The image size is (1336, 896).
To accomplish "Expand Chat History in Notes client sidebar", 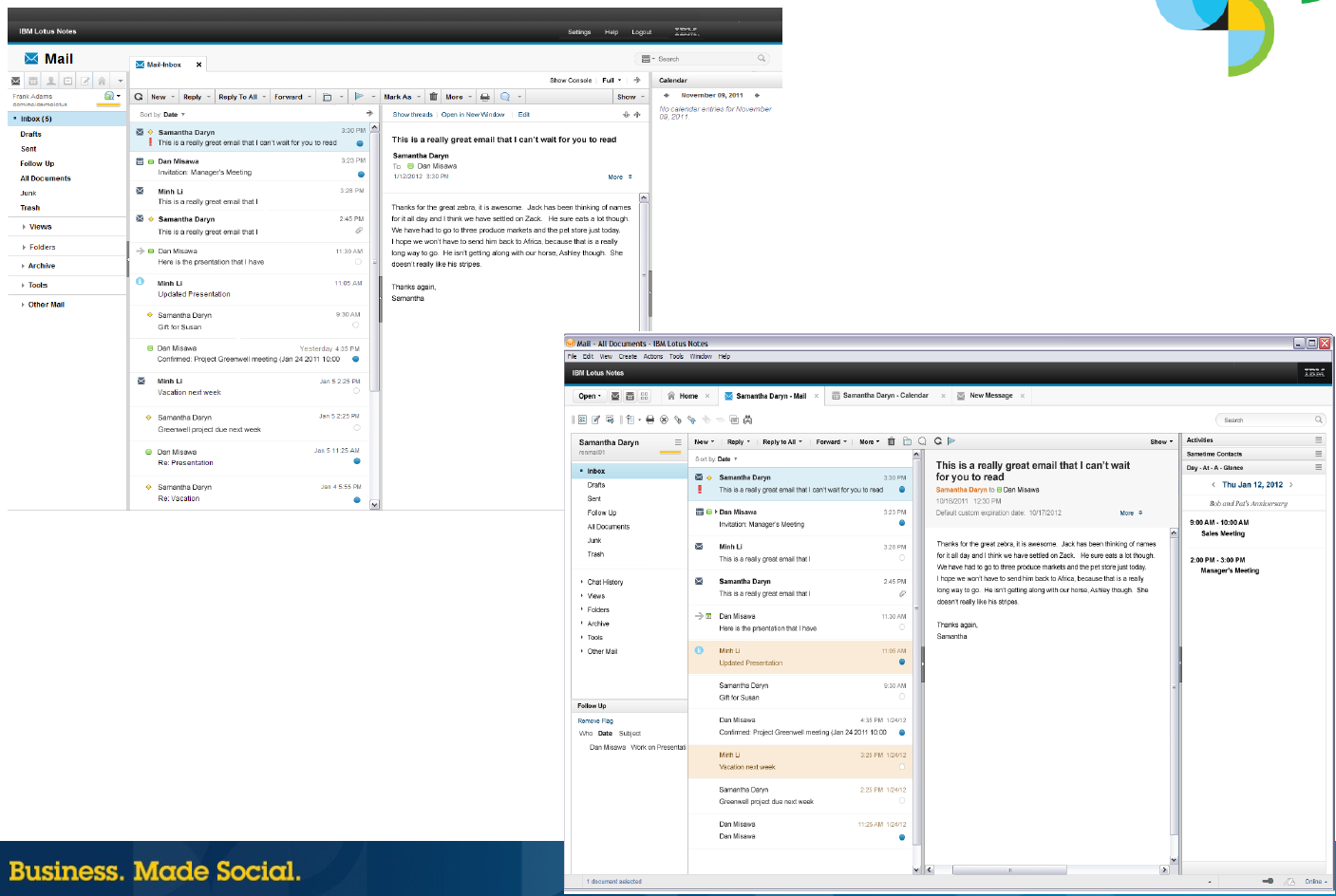I will 582,582.
